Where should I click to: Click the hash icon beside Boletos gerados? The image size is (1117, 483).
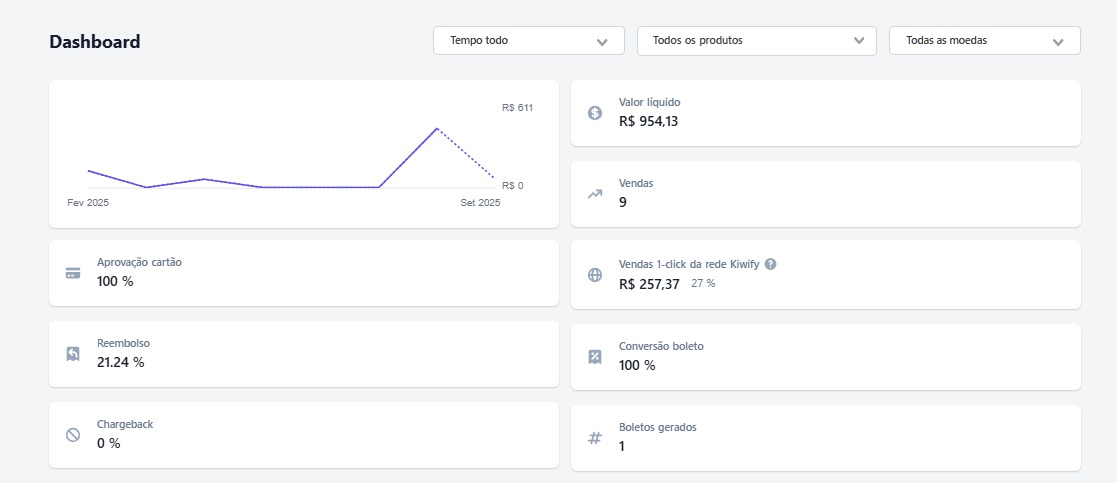click(x=595, y=438)
